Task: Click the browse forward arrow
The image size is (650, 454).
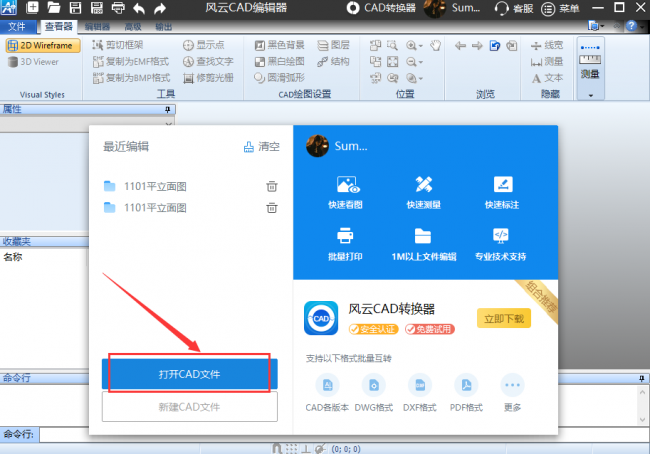Action: click(477, 45)
